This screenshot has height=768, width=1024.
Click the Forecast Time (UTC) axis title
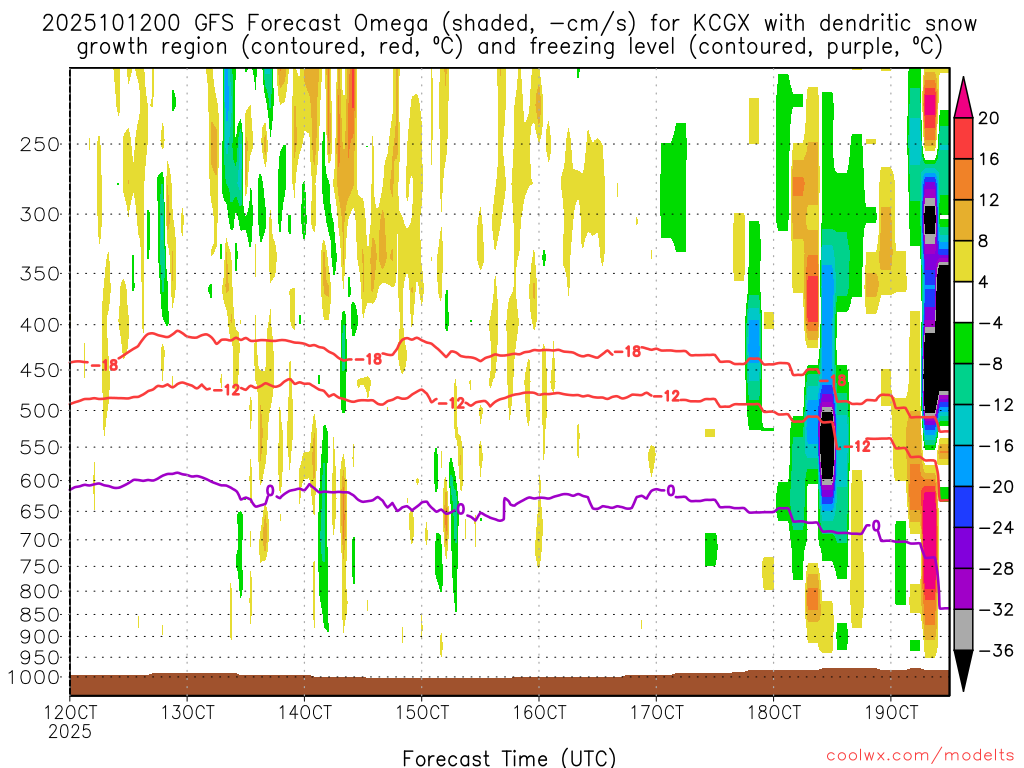coord(510,756)
